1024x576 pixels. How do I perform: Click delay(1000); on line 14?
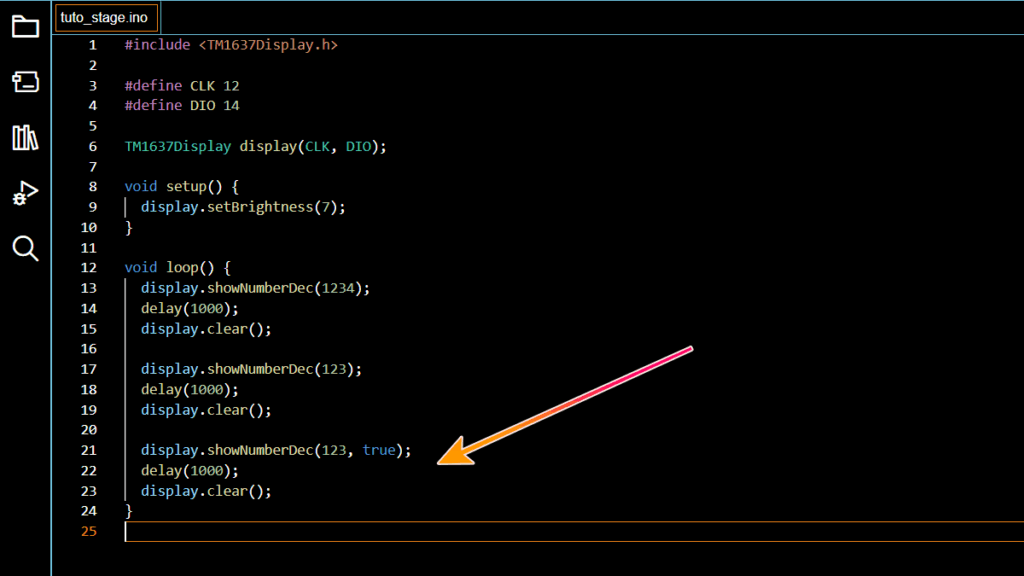(x=189, y=308)
